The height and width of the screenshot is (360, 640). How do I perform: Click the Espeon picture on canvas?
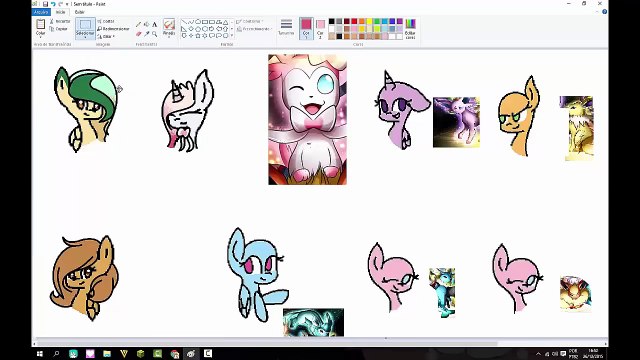pyautogui.click(x=456, y=122)
